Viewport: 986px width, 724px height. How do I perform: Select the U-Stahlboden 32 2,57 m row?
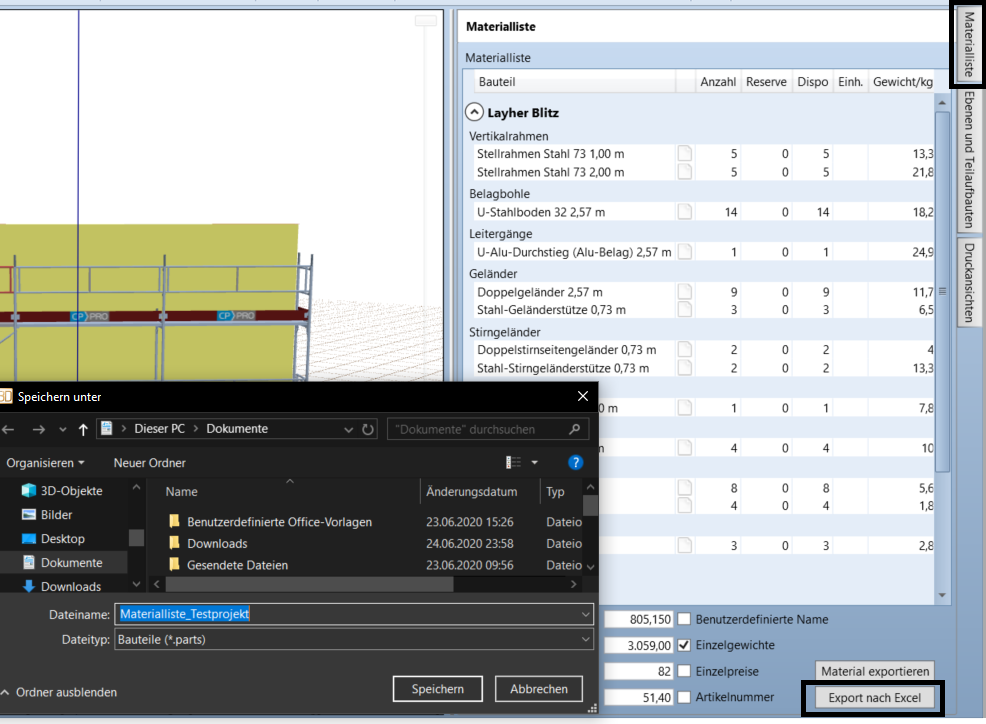(702, 212)
